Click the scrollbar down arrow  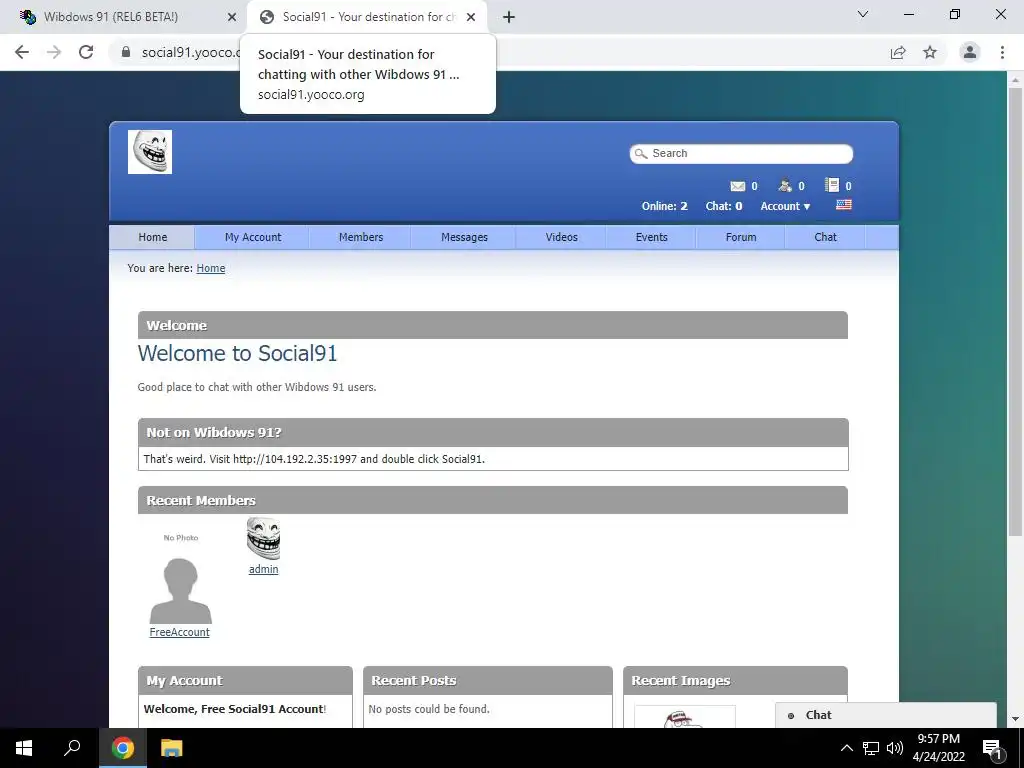[x=1015, y=719]
